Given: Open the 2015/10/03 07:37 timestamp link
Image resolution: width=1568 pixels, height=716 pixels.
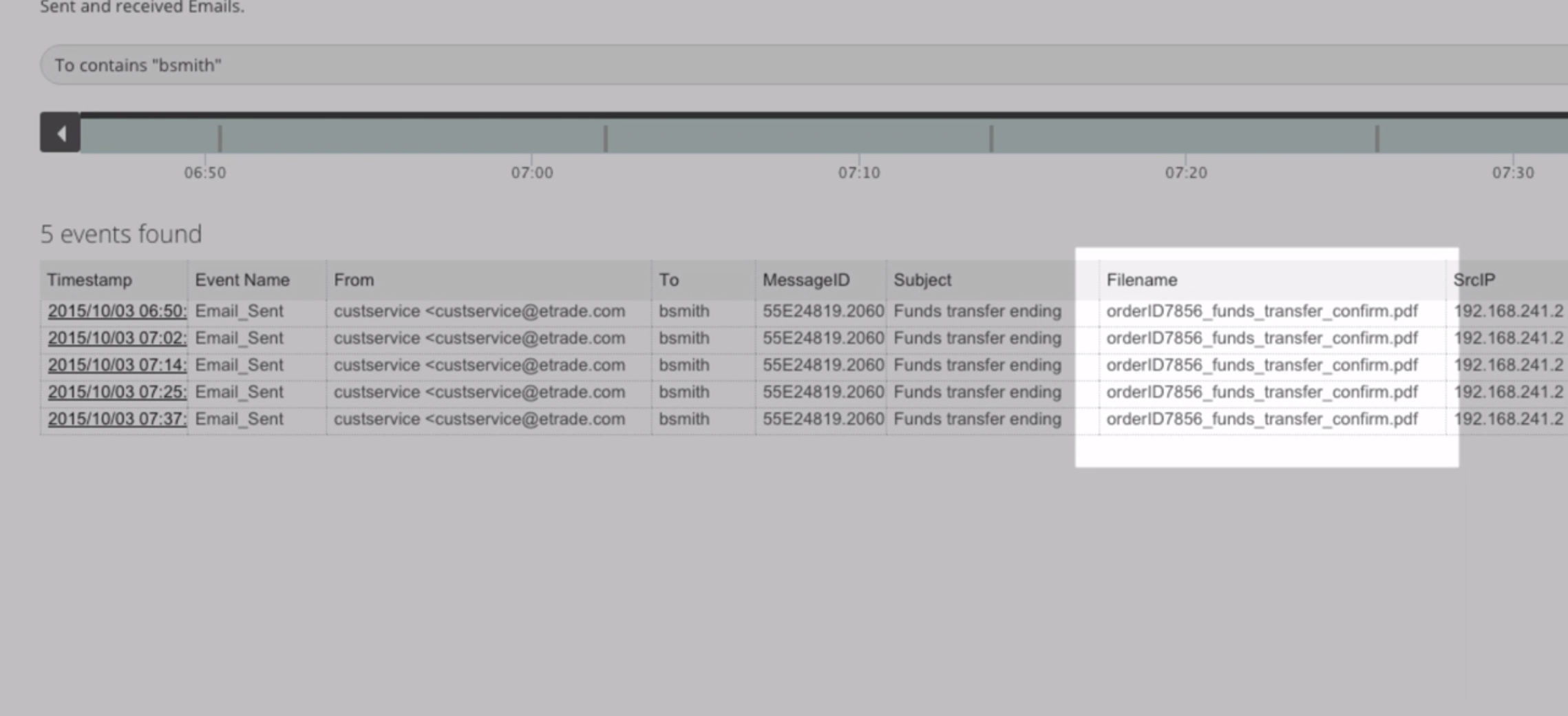Looking at the screenshot, I should pos(117,419).
